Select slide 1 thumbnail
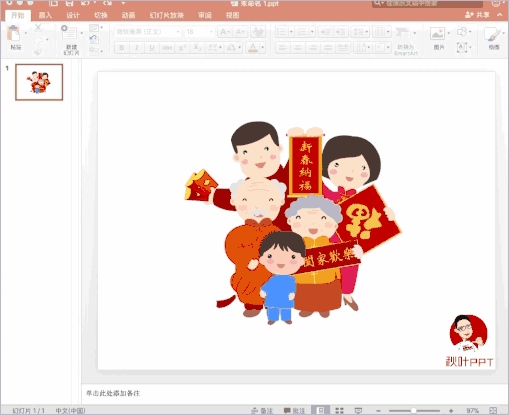Image resolution: width=509 pixels, height=415 pixels. [x=39, y=82]
